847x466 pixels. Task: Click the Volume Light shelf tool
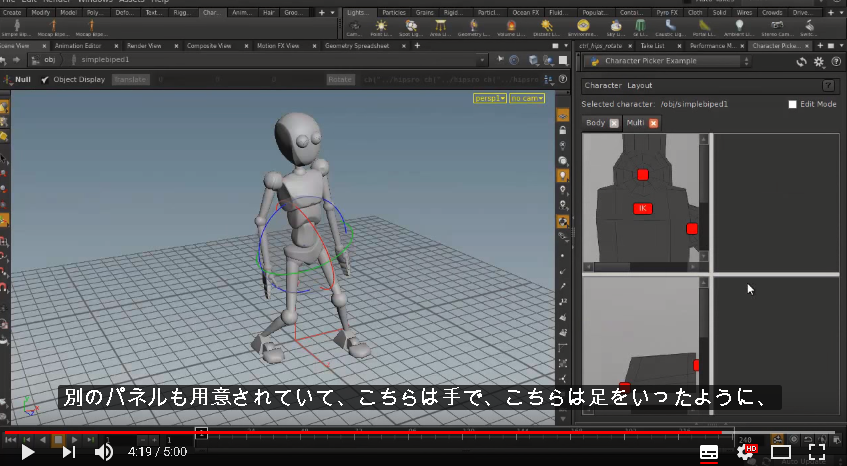510,28
